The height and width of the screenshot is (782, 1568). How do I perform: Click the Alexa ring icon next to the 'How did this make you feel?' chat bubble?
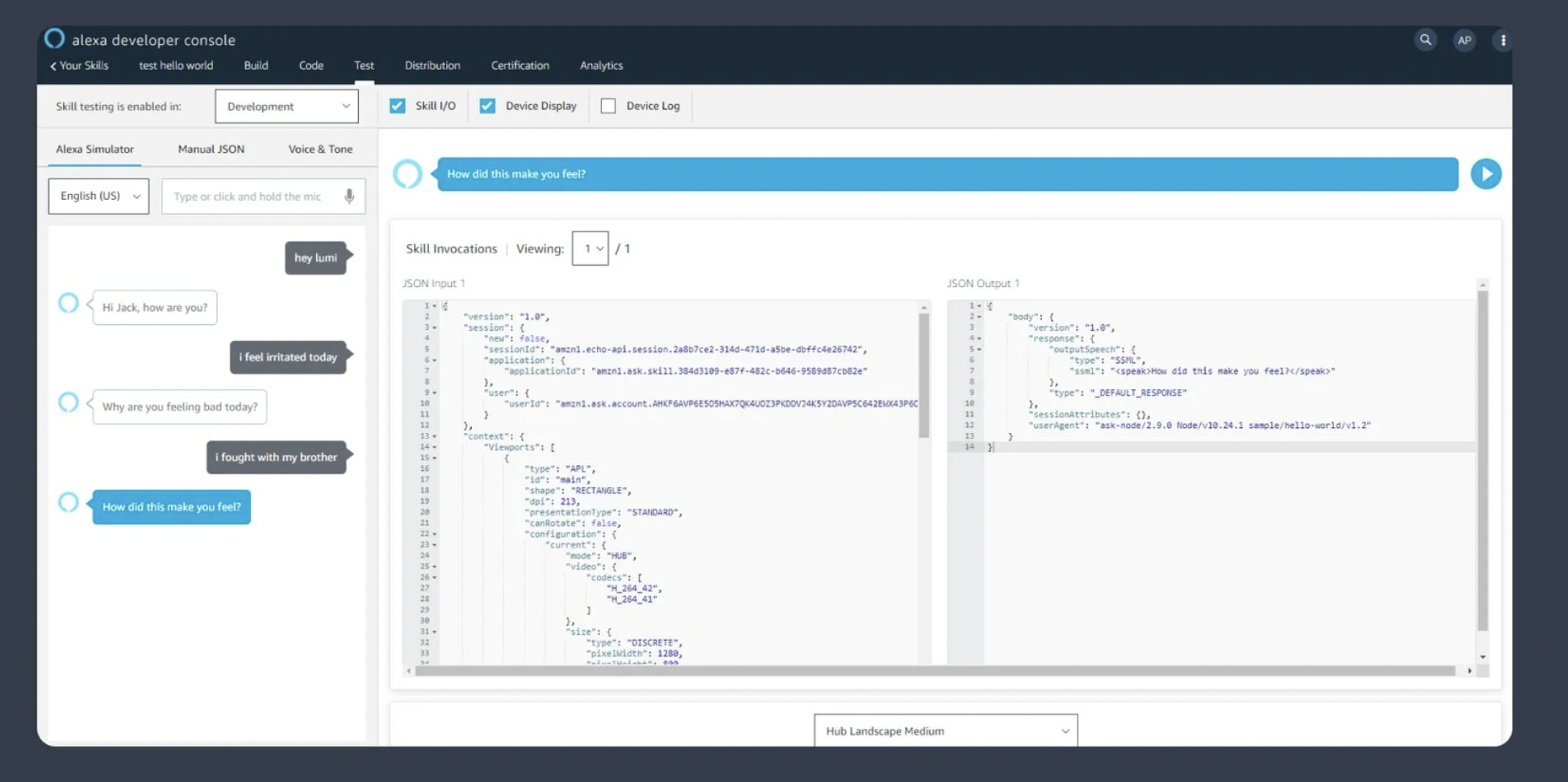coord(69,502)
